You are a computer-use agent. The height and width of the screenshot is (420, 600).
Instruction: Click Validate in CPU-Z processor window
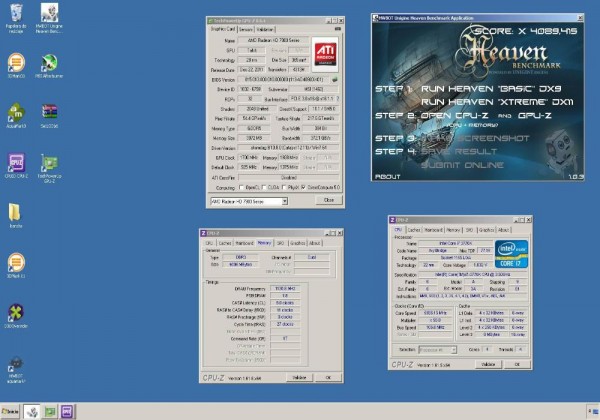(x=488, y=365)
